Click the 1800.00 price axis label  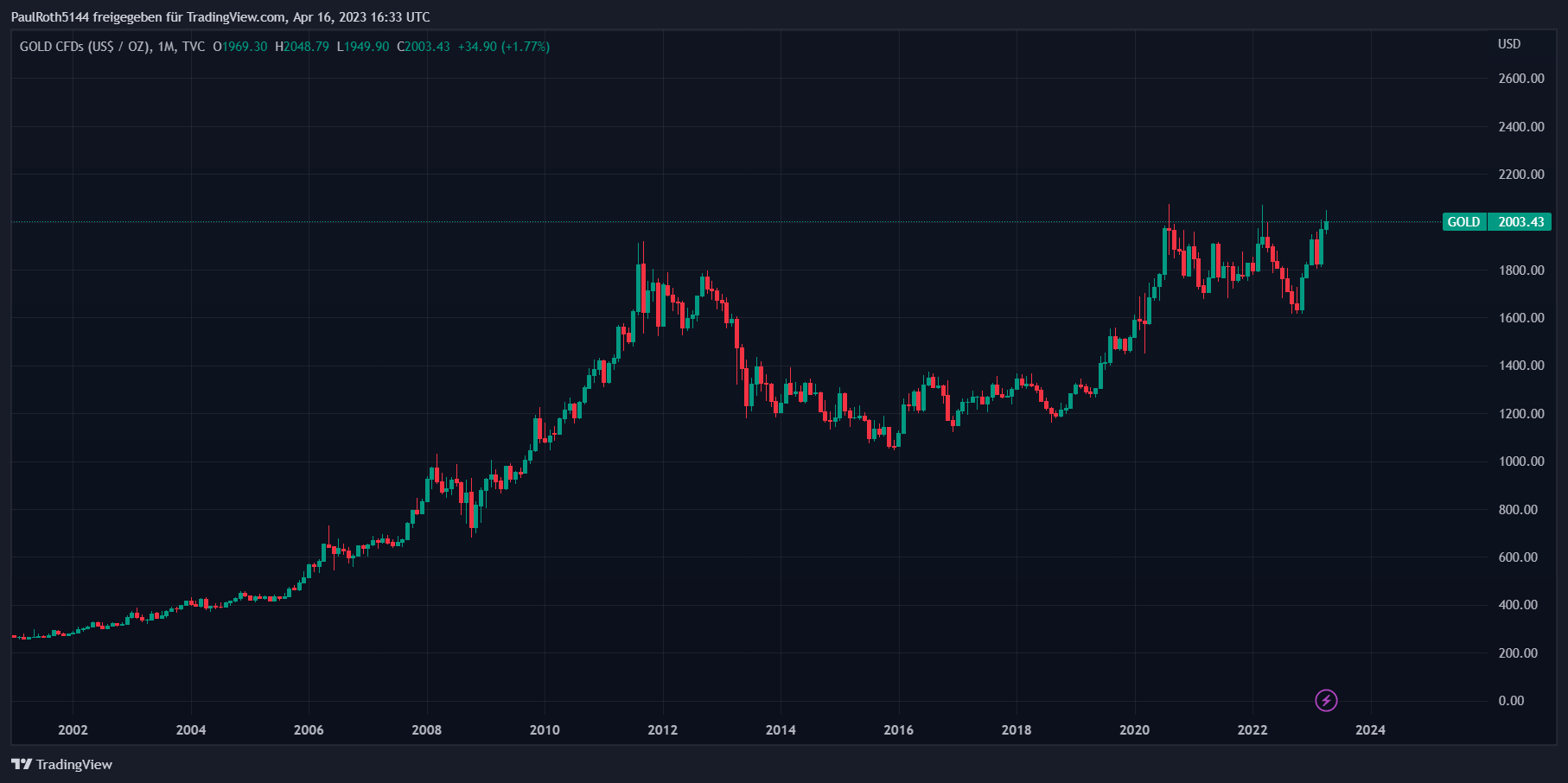(x=1521, y=271)
